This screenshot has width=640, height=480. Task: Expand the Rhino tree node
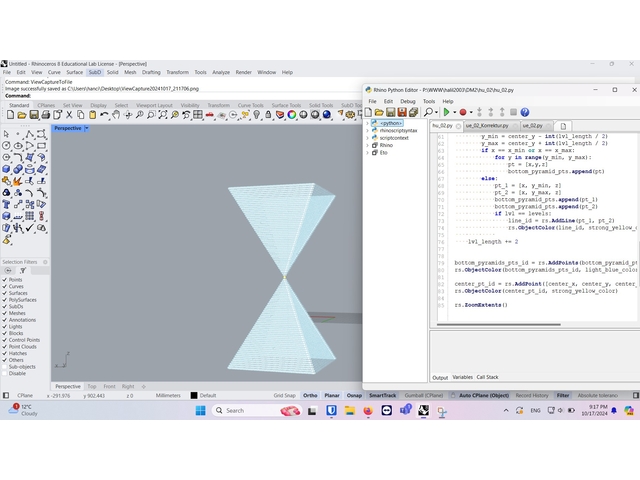pos(367,145)
